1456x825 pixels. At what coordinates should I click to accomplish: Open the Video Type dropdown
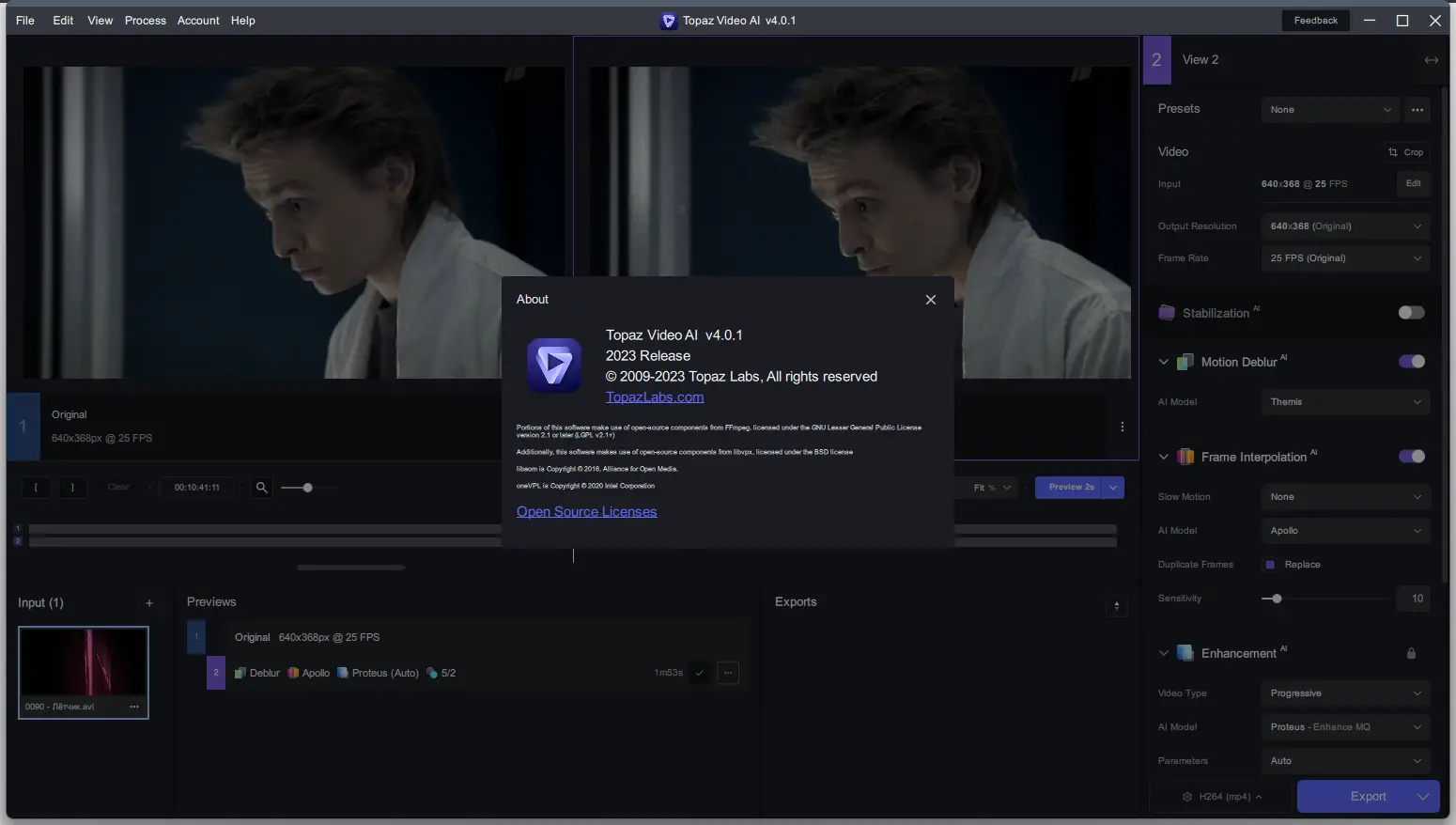click(1345, 693)
